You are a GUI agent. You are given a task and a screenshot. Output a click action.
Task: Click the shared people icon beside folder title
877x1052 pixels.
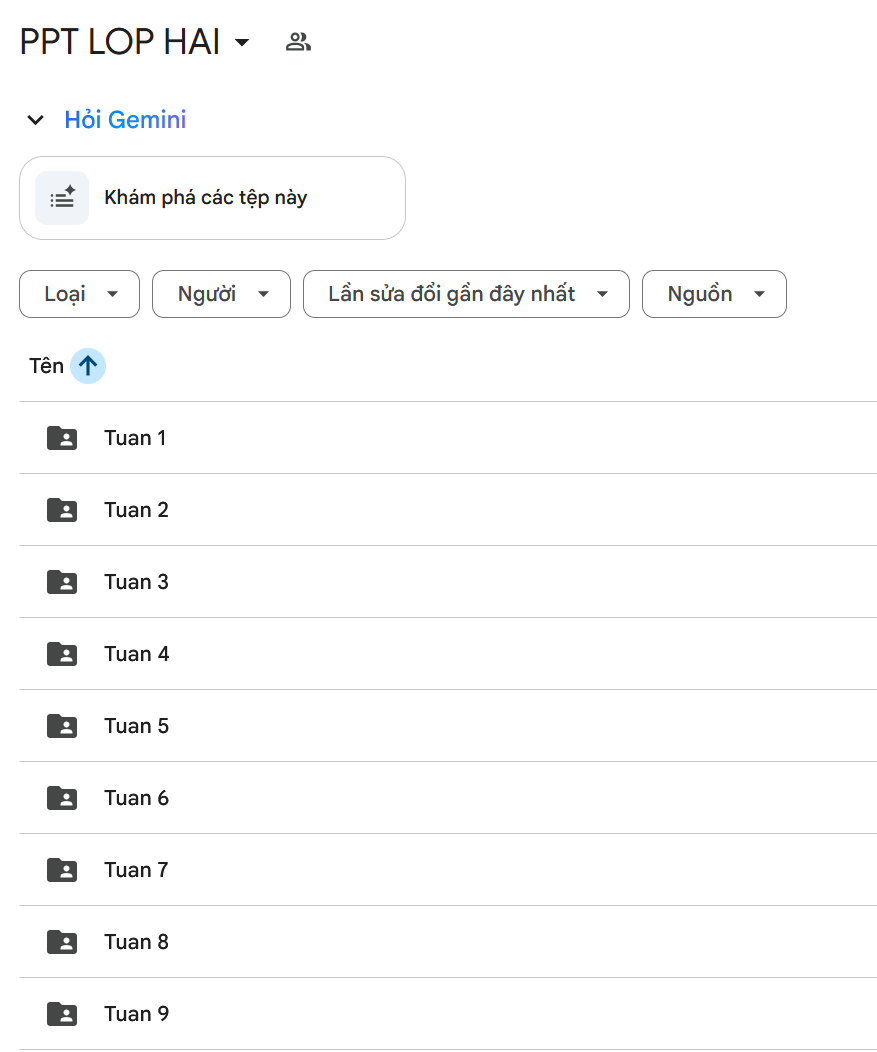(298, 42)
